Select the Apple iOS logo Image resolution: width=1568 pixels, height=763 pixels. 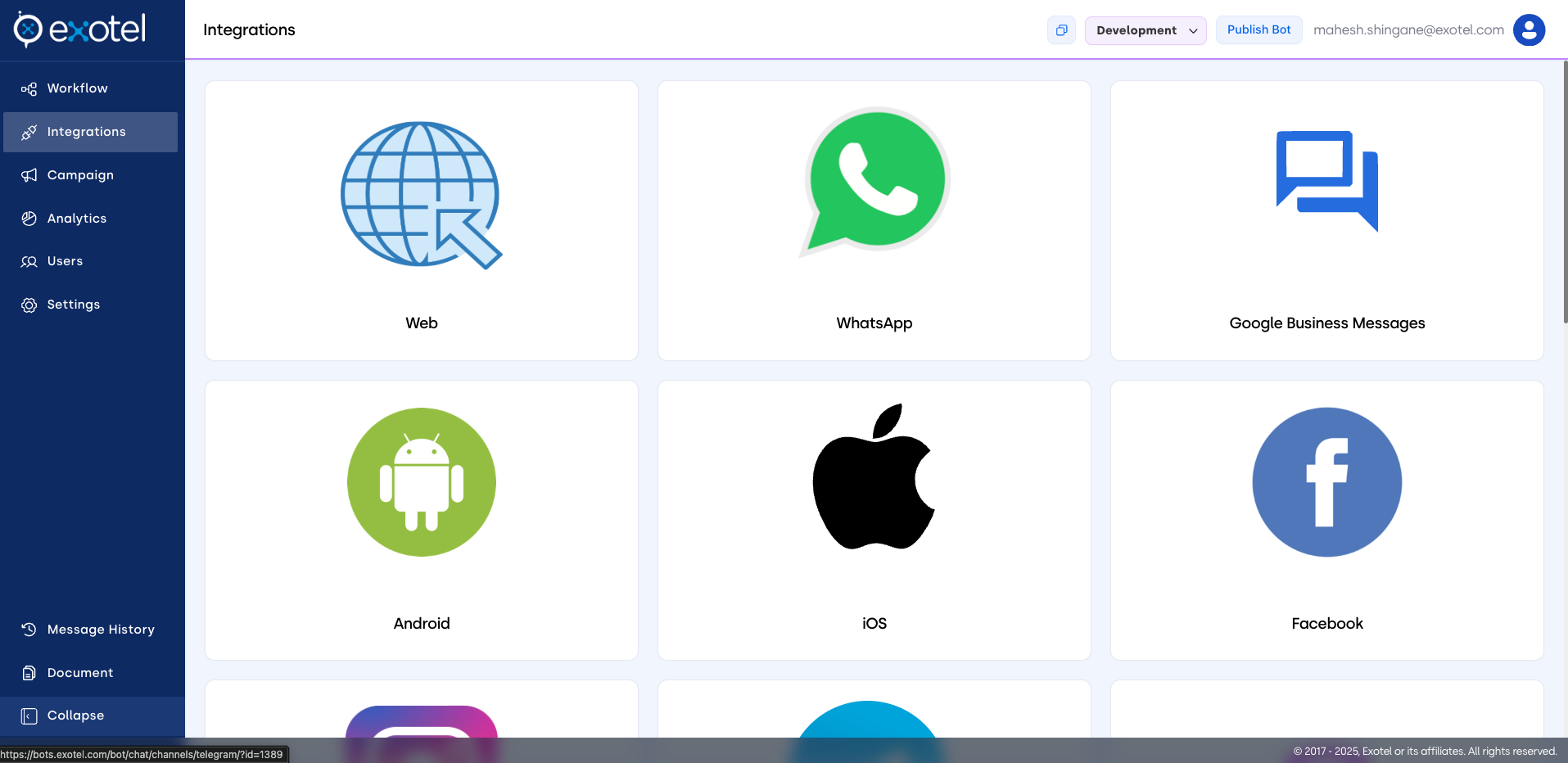(x=874, y=476)
